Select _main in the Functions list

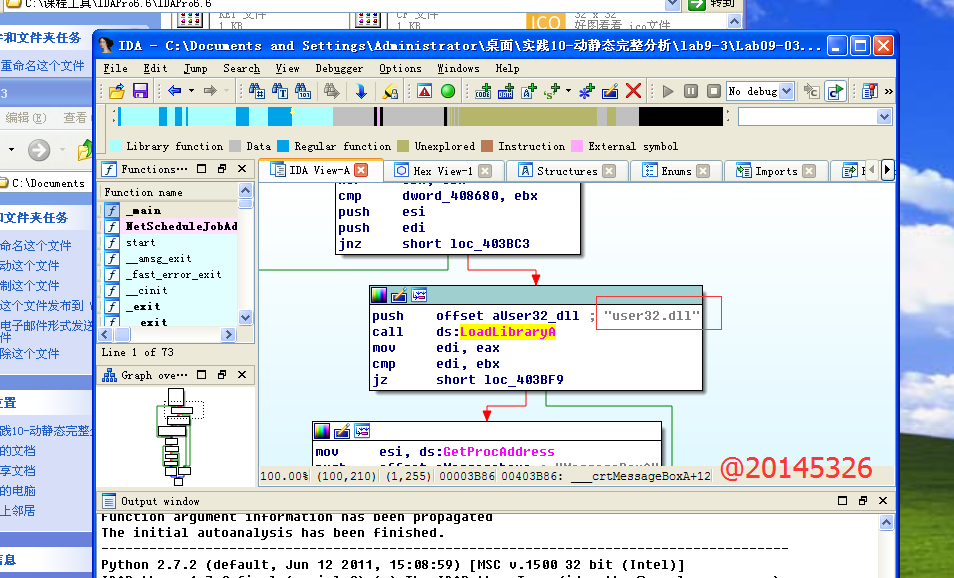click(143, 211)
